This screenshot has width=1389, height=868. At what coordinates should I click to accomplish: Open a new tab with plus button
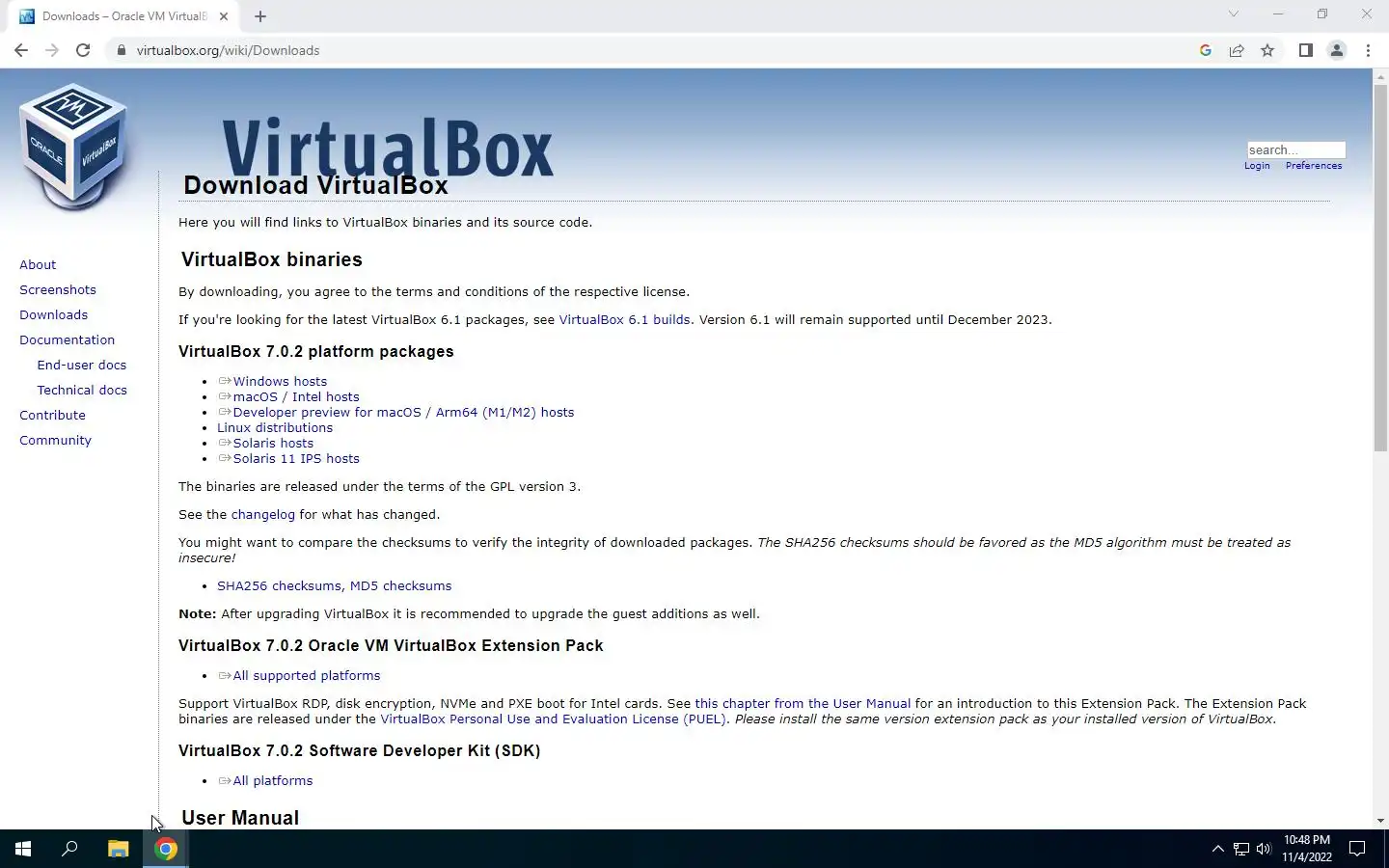[x=260, y=16]
